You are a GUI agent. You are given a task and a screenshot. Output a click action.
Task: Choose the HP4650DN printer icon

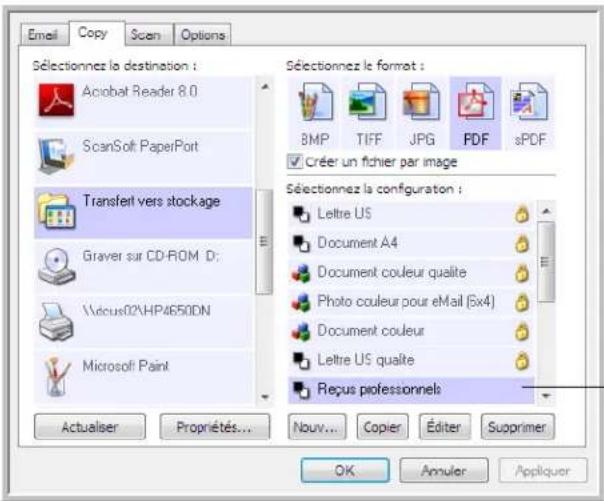[56, 322]
